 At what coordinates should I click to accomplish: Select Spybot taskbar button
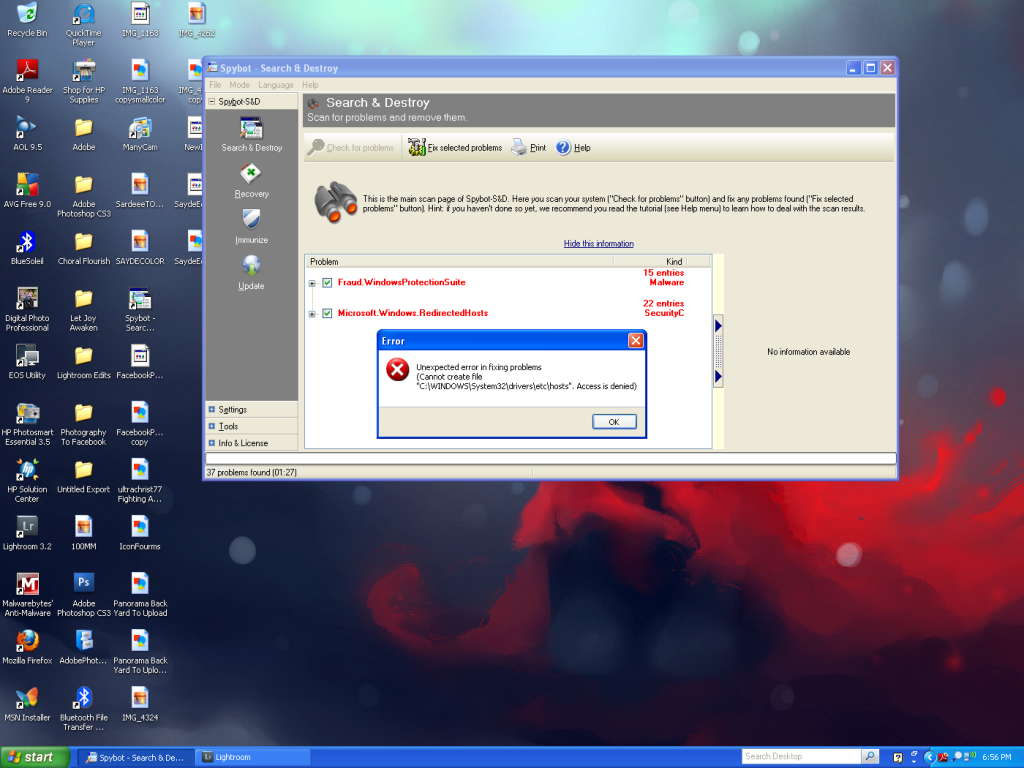137,757
